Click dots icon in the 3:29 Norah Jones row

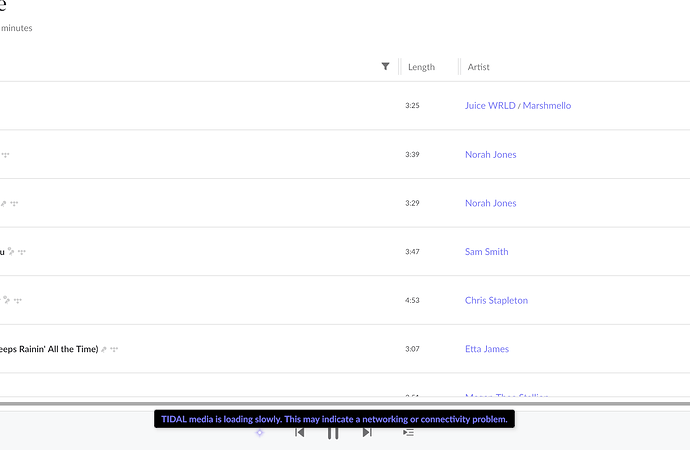click(x=14, y=204)
